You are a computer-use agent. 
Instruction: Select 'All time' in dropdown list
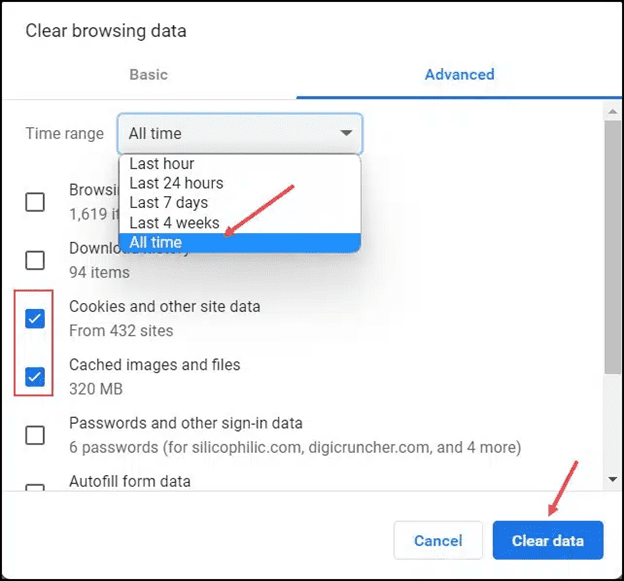pyautogui.click(x=156, y=242)
